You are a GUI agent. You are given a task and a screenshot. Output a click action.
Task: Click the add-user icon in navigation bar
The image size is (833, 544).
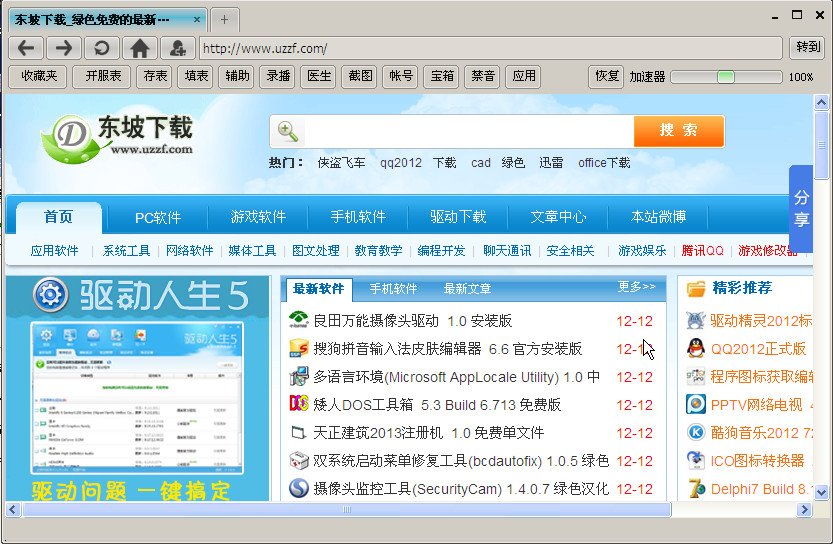tap(177, 48)
